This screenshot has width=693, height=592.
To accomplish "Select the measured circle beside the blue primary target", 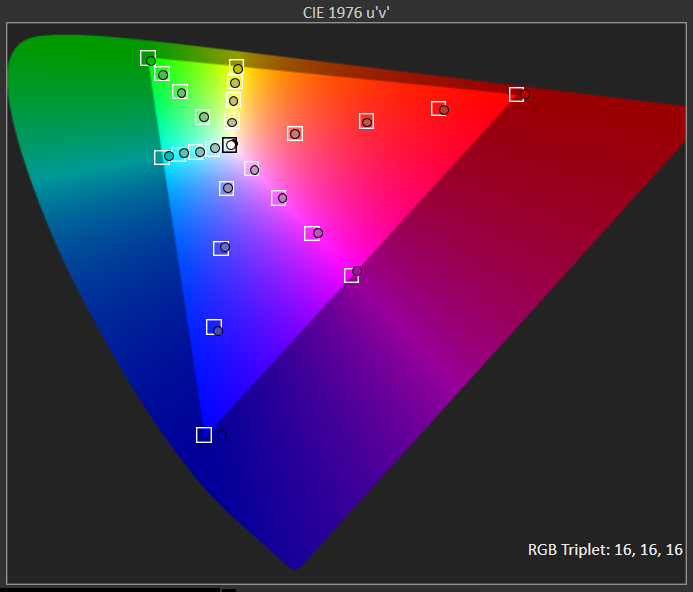I will (x=222, y=435).
